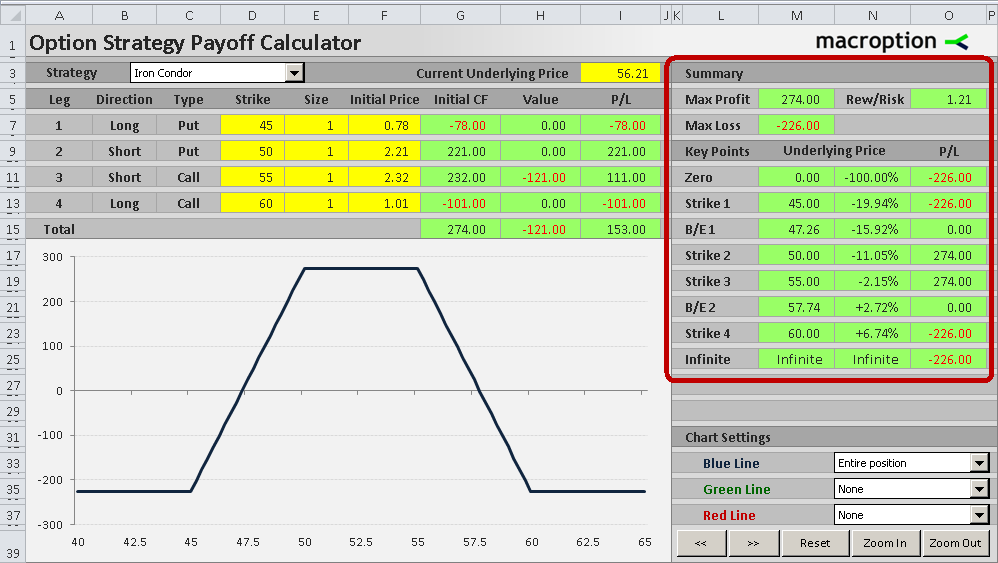This screenshot has width=998, height=563.
Task: Select leg 1 initial price 0.78
Action: tap(384, 125)
